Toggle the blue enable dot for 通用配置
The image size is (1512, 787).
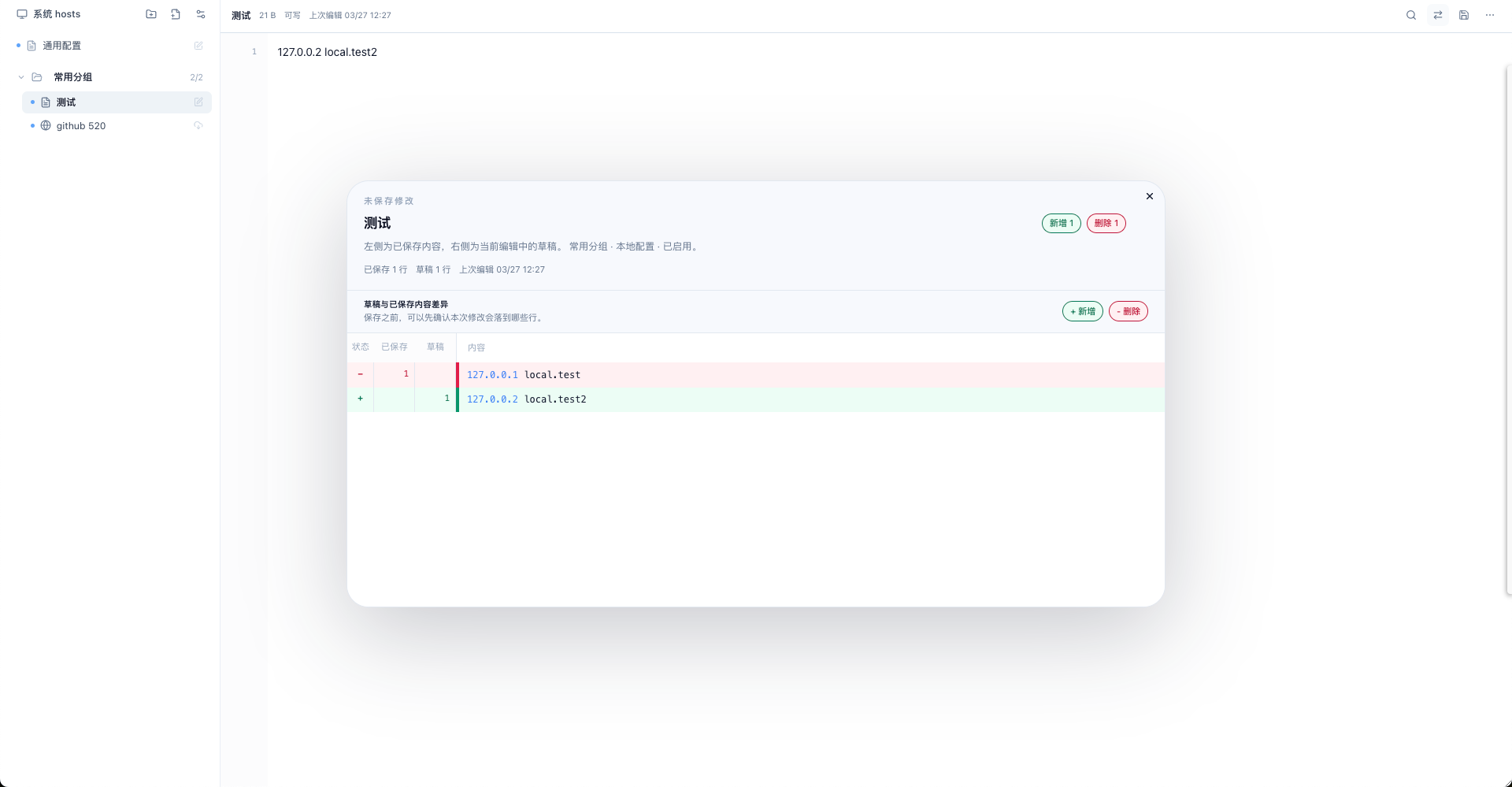(18, 46)
